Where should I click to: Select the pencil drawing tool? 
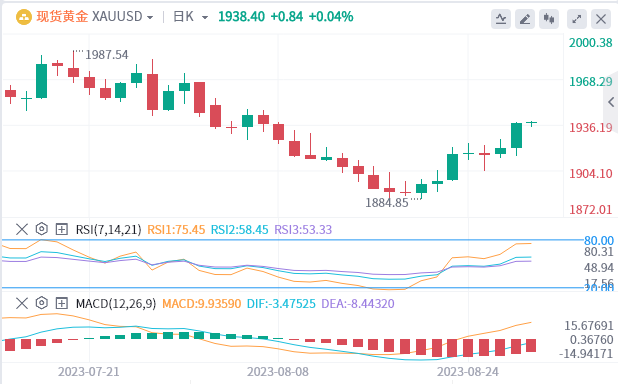click(x=525, y=19)
